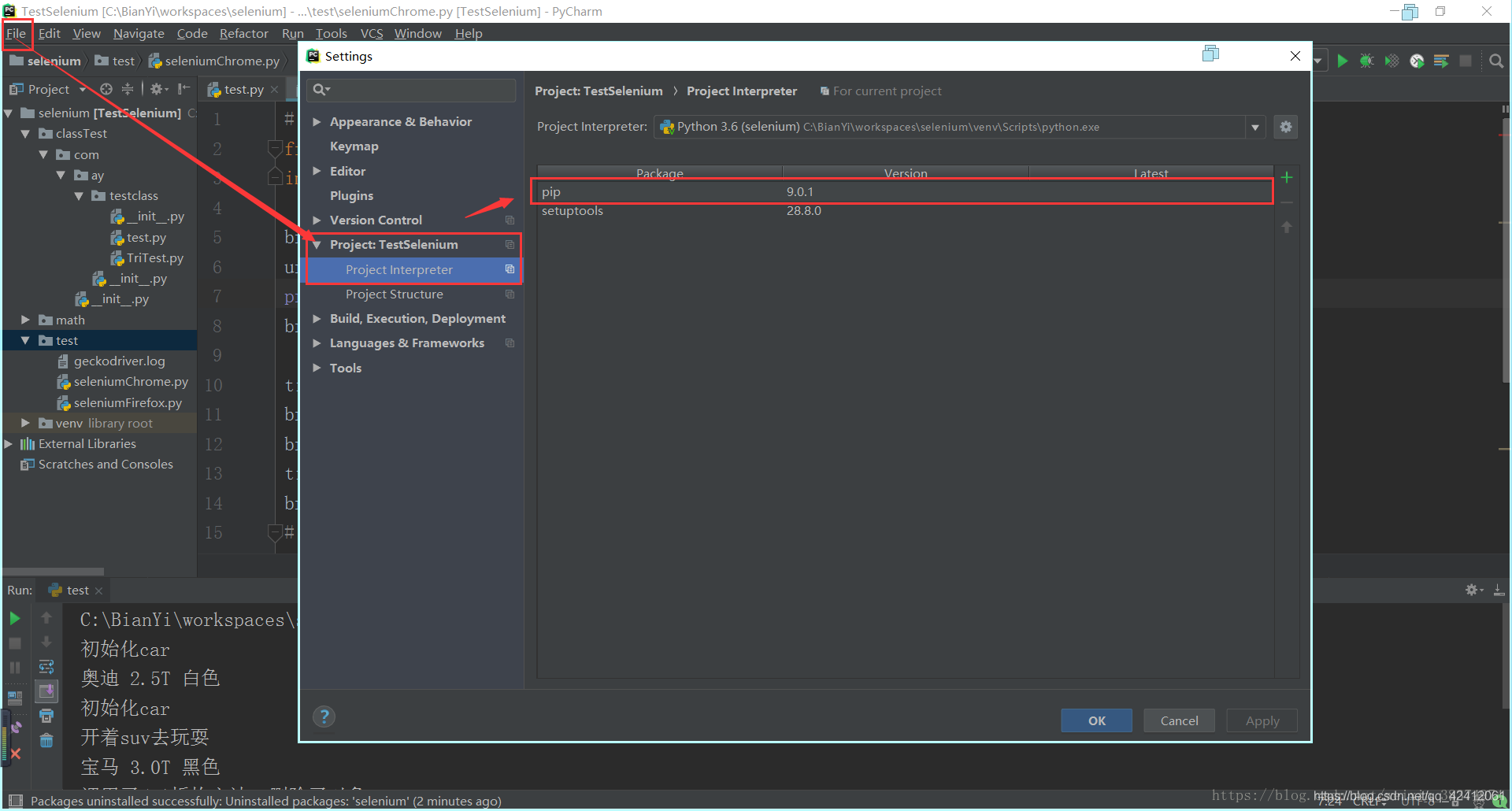1512x811 pixels.
Task: Clear all console output with trash icon
Action: pos(46,740)
